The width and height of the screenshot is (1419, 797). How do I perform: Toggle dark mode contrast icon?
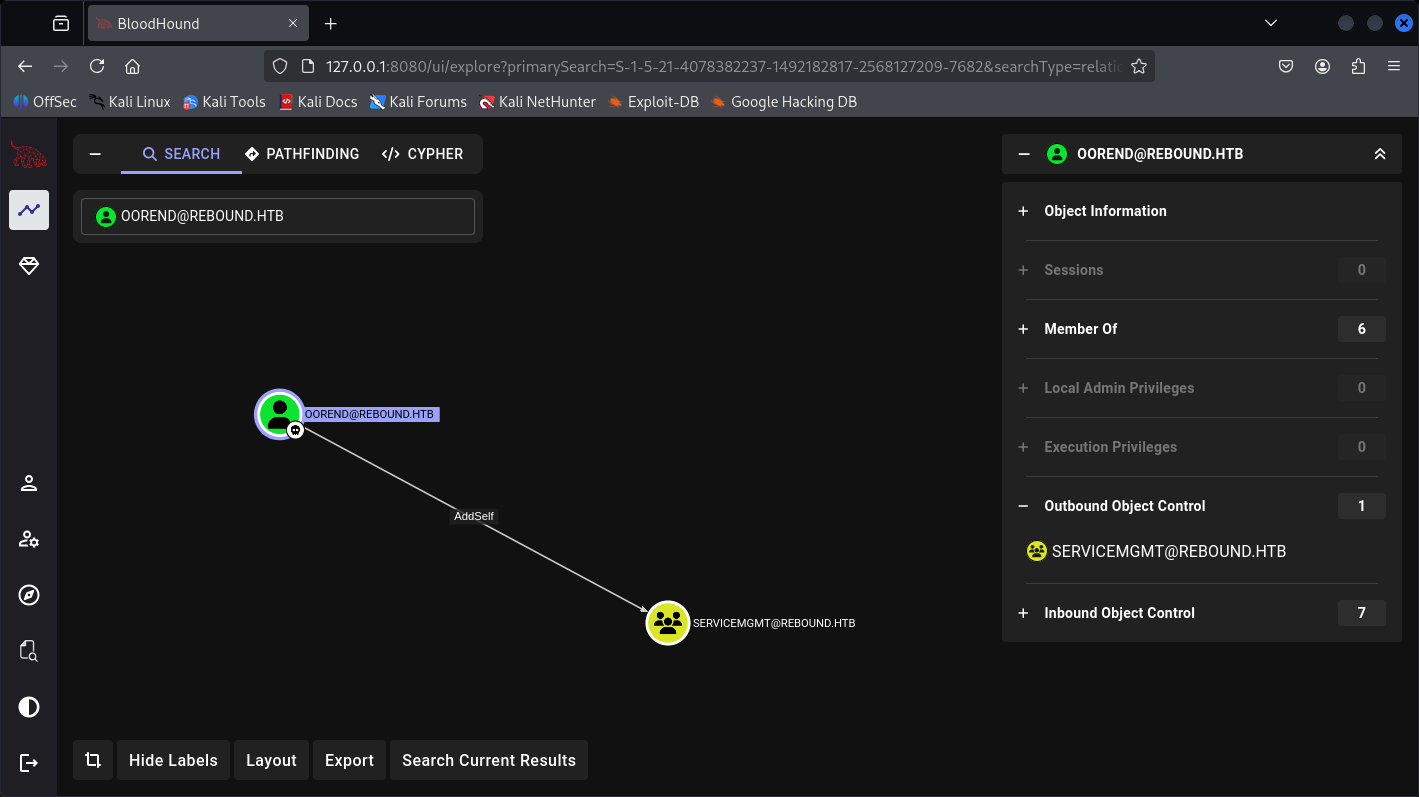coord(29,708)
